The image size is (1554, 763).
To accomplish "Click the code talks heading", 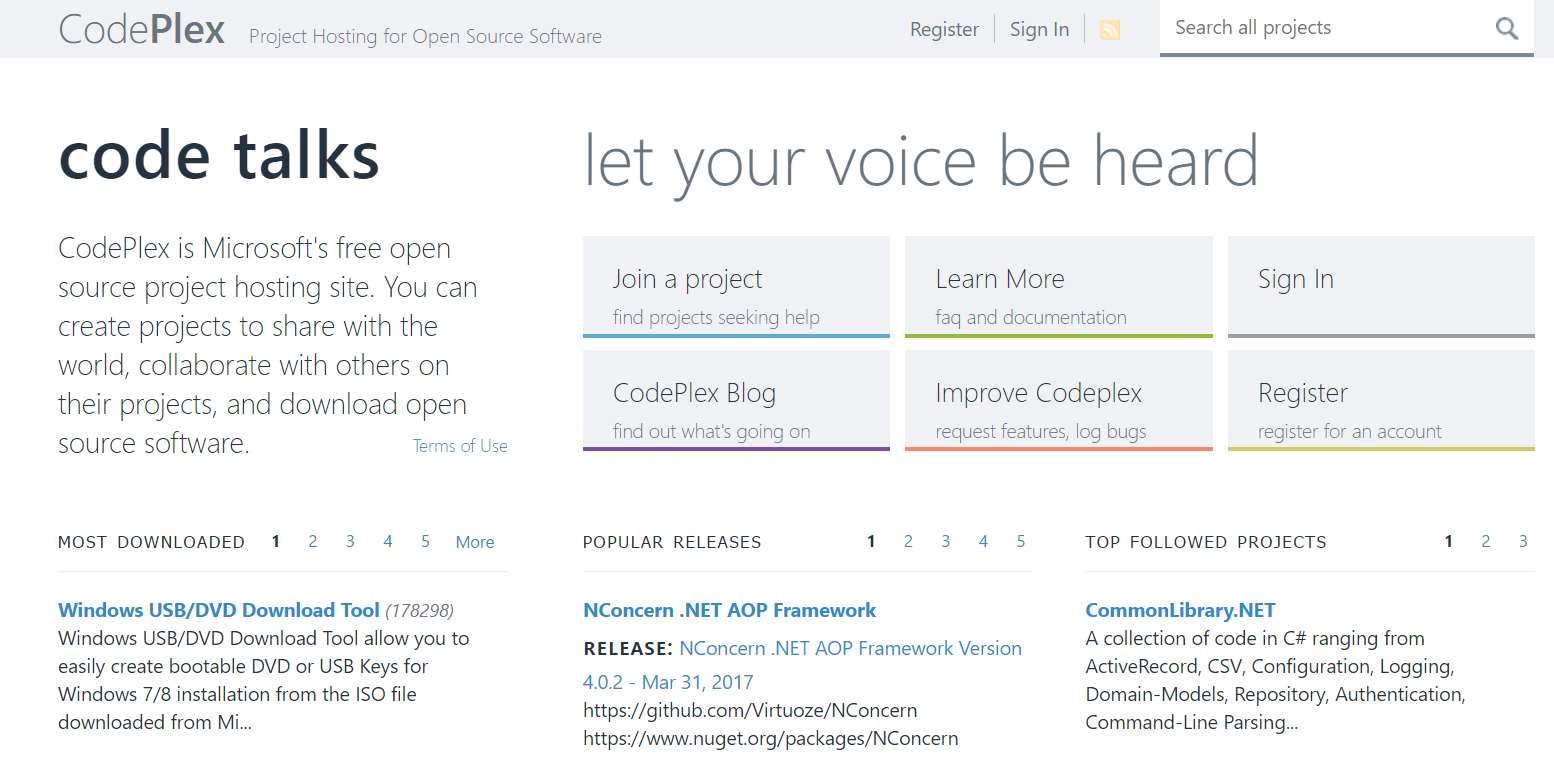I will pyautogui.click(x=219, y=155).
